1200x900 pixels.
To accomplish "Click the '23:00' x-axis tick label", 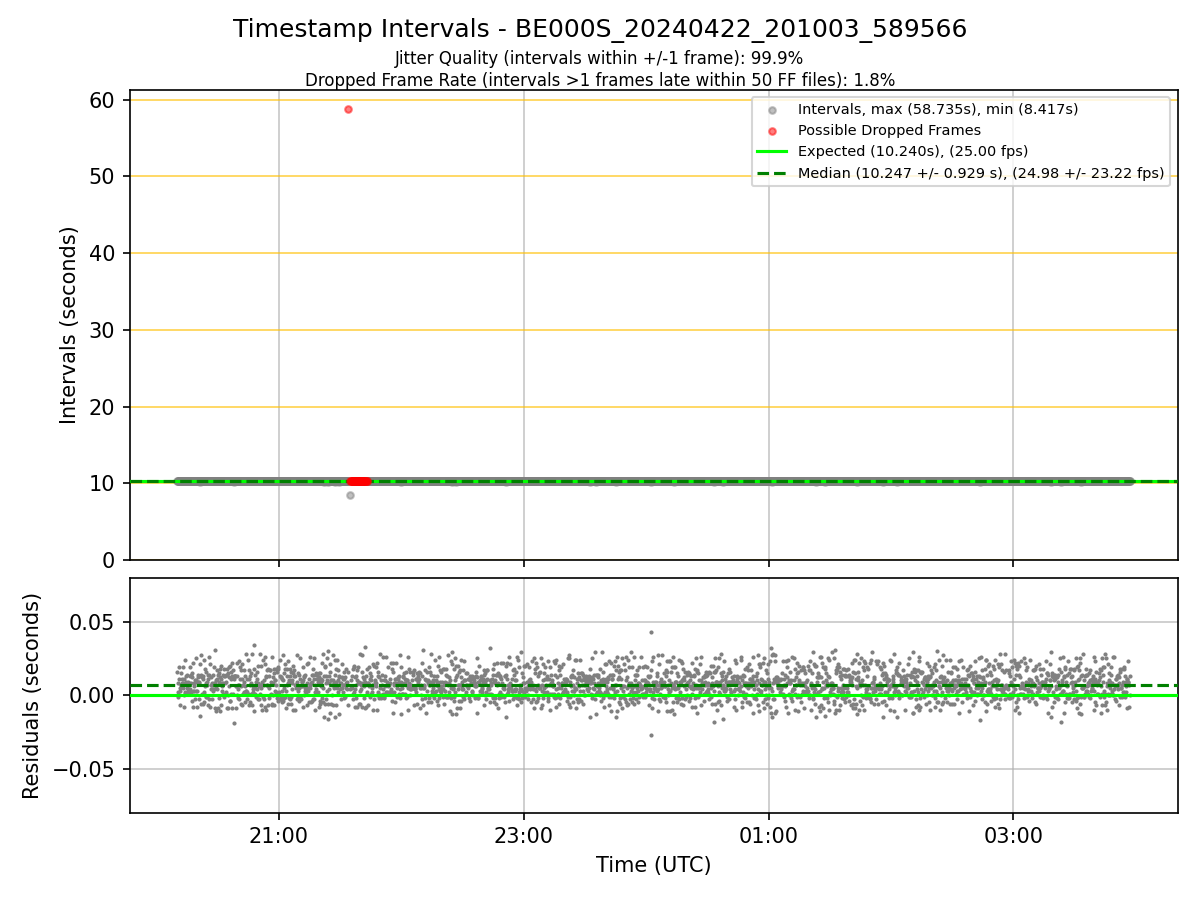I will click(524, 836).
